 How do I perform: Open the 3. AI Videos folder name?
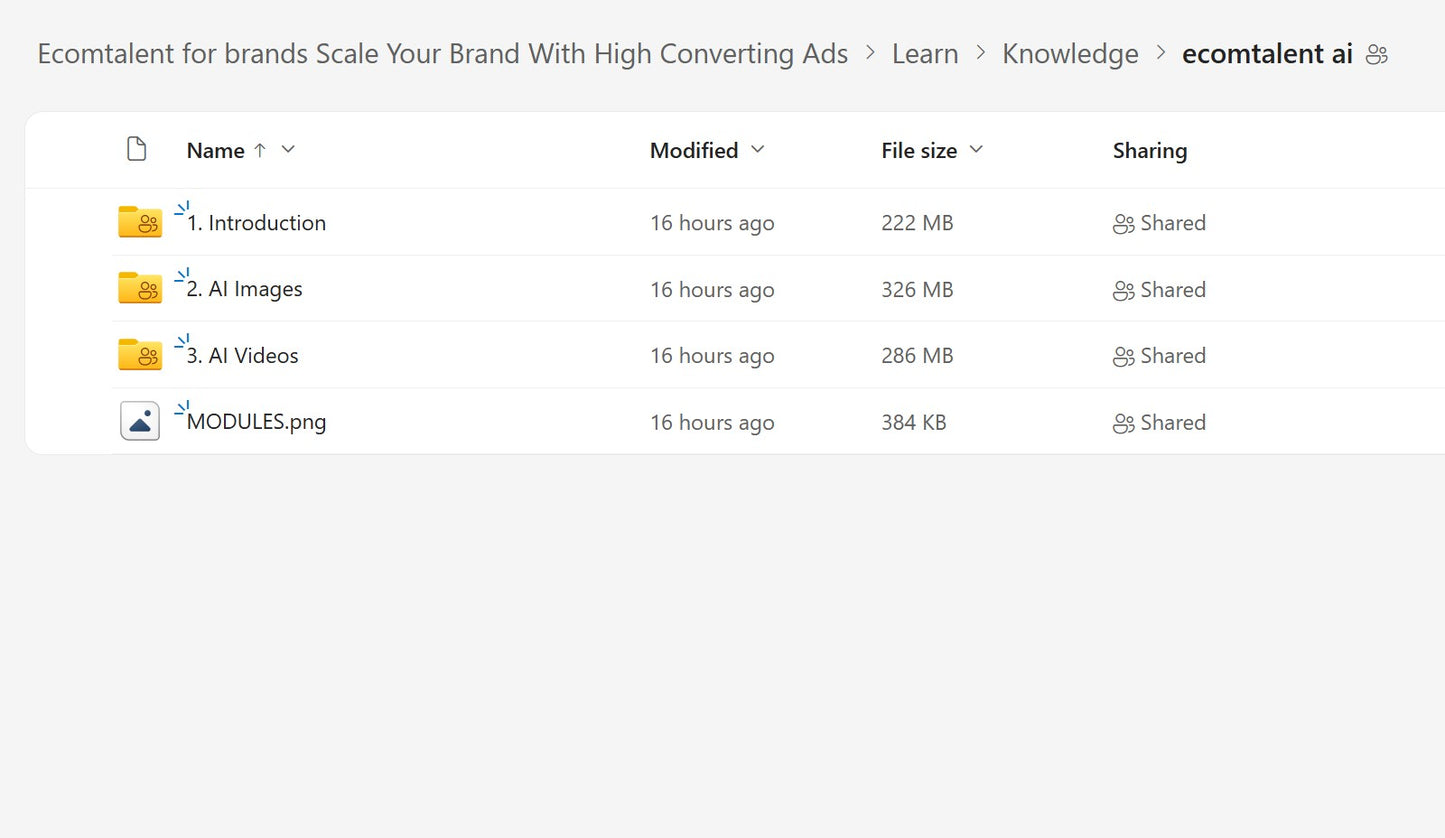tap(243, 356)
